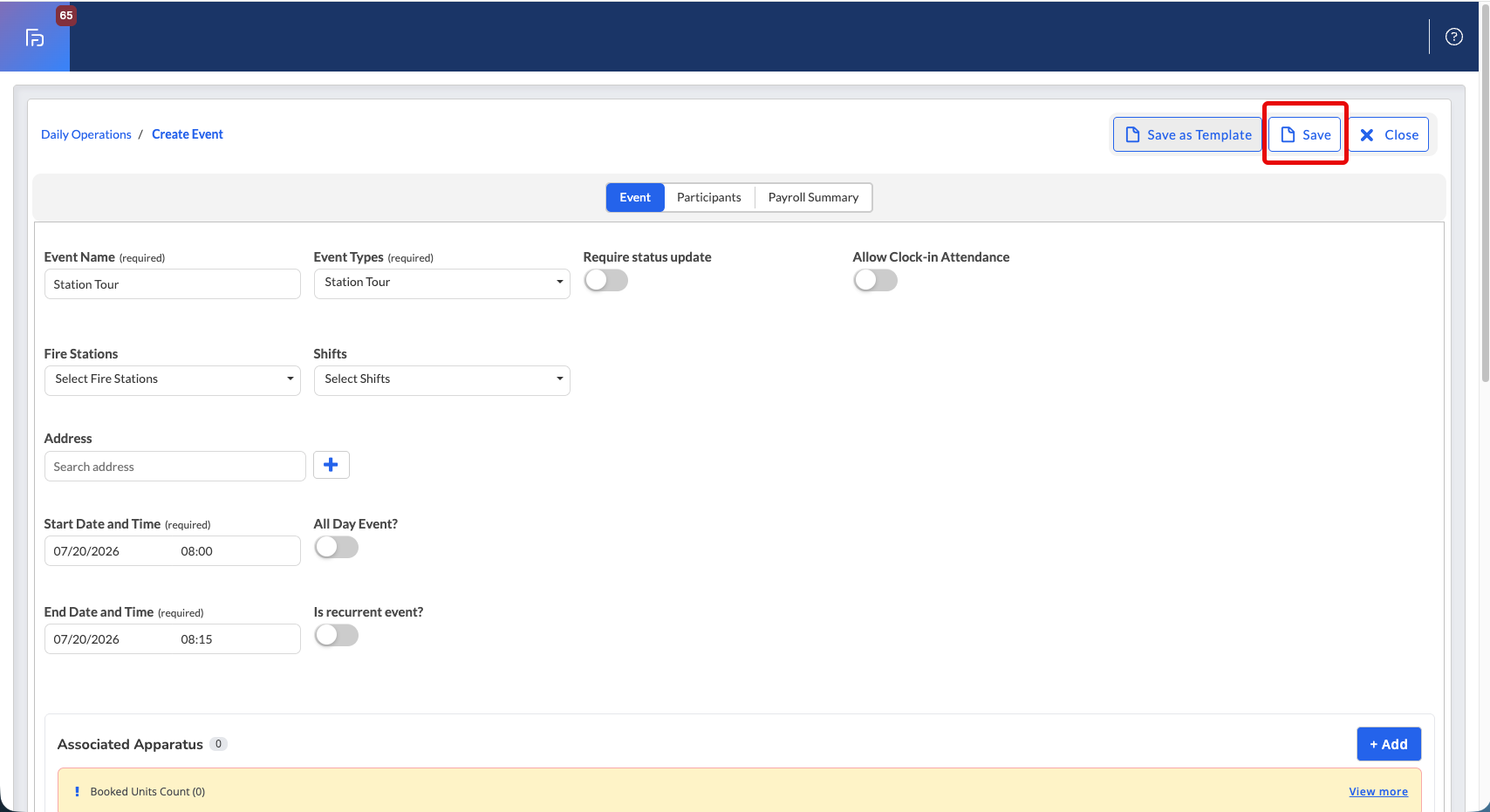1490x812 pixels.
Task: Click the End Date and Time field
Action: pyautogui.click(x=173, y=638)
